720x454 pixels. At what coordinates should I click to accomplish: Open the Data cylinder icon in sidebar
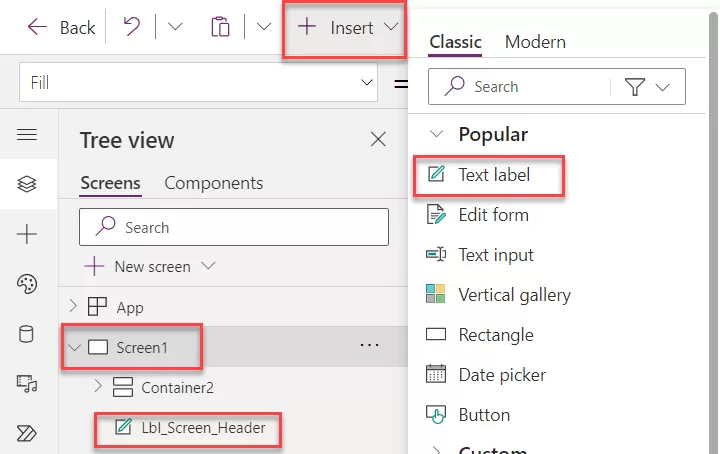coord(27,334)
